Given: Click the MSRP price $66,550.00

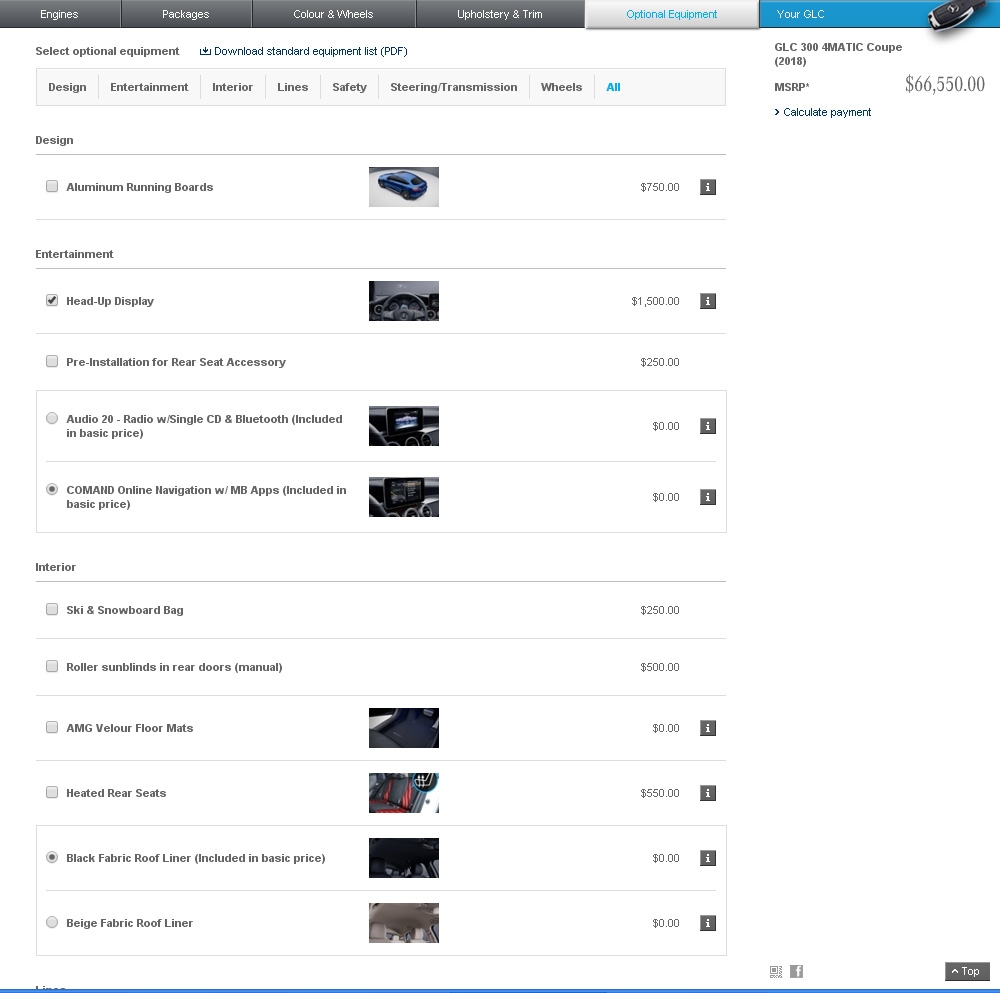Looking at the screenshot, I should pyautogui.click(x=945, y=84).
